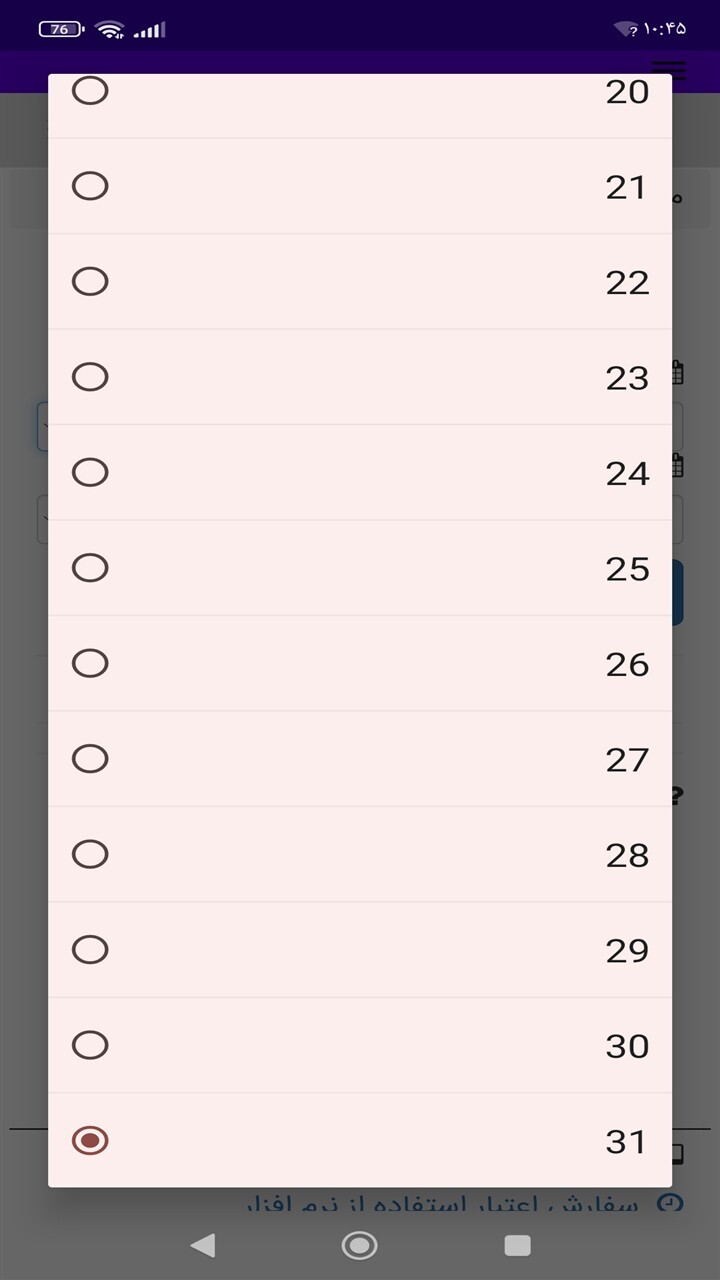720x1280 pixels.
Task: Tap the Android home circle icon
Action: click(359, 1245)
